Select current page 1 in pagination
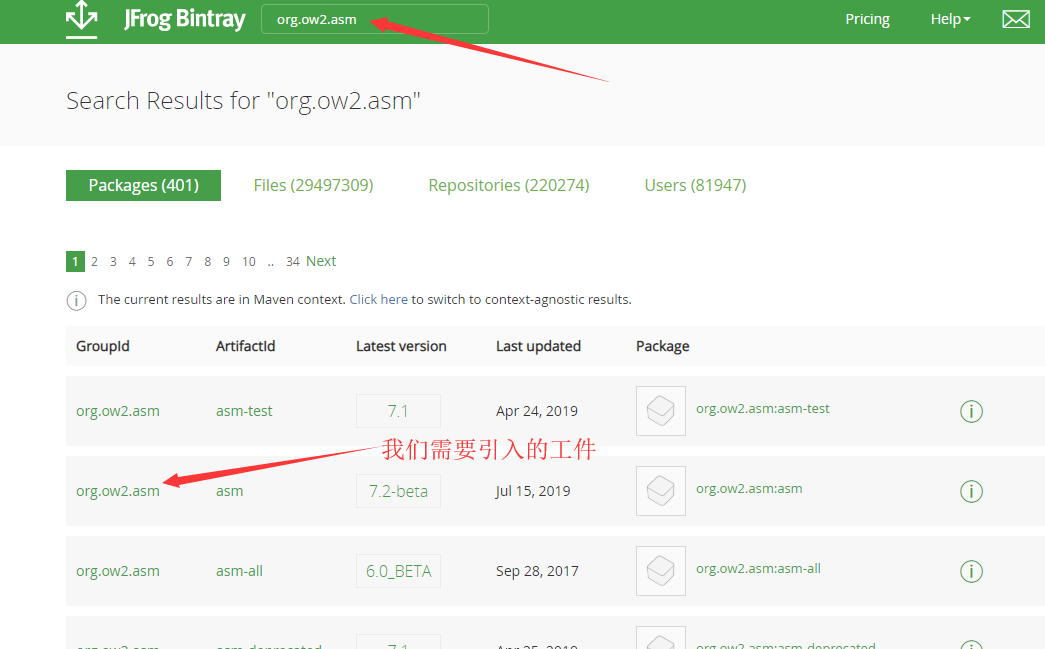1045x649 pixels. [x=75, y=261]
